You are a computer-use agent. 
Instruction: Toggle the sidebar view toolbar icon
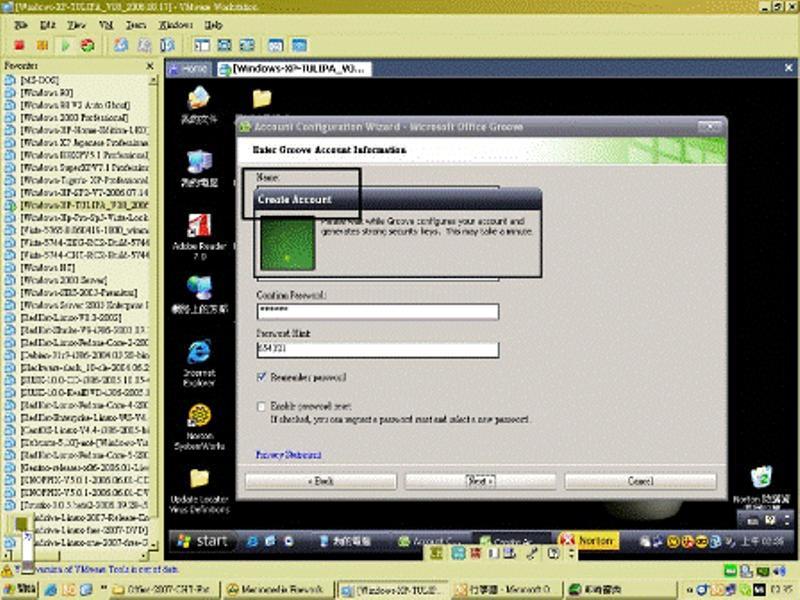[x=202, y=45]
